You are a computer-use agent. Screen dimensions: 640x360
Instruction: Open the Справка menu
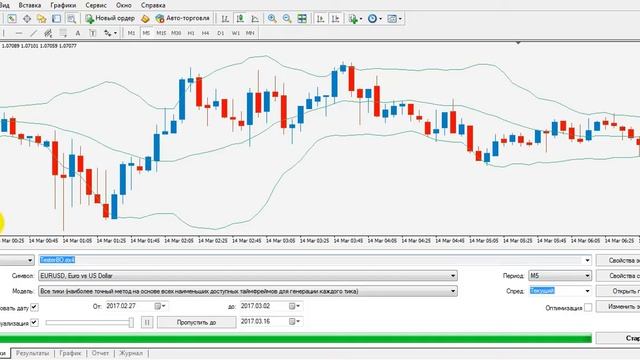coord(153,5)
